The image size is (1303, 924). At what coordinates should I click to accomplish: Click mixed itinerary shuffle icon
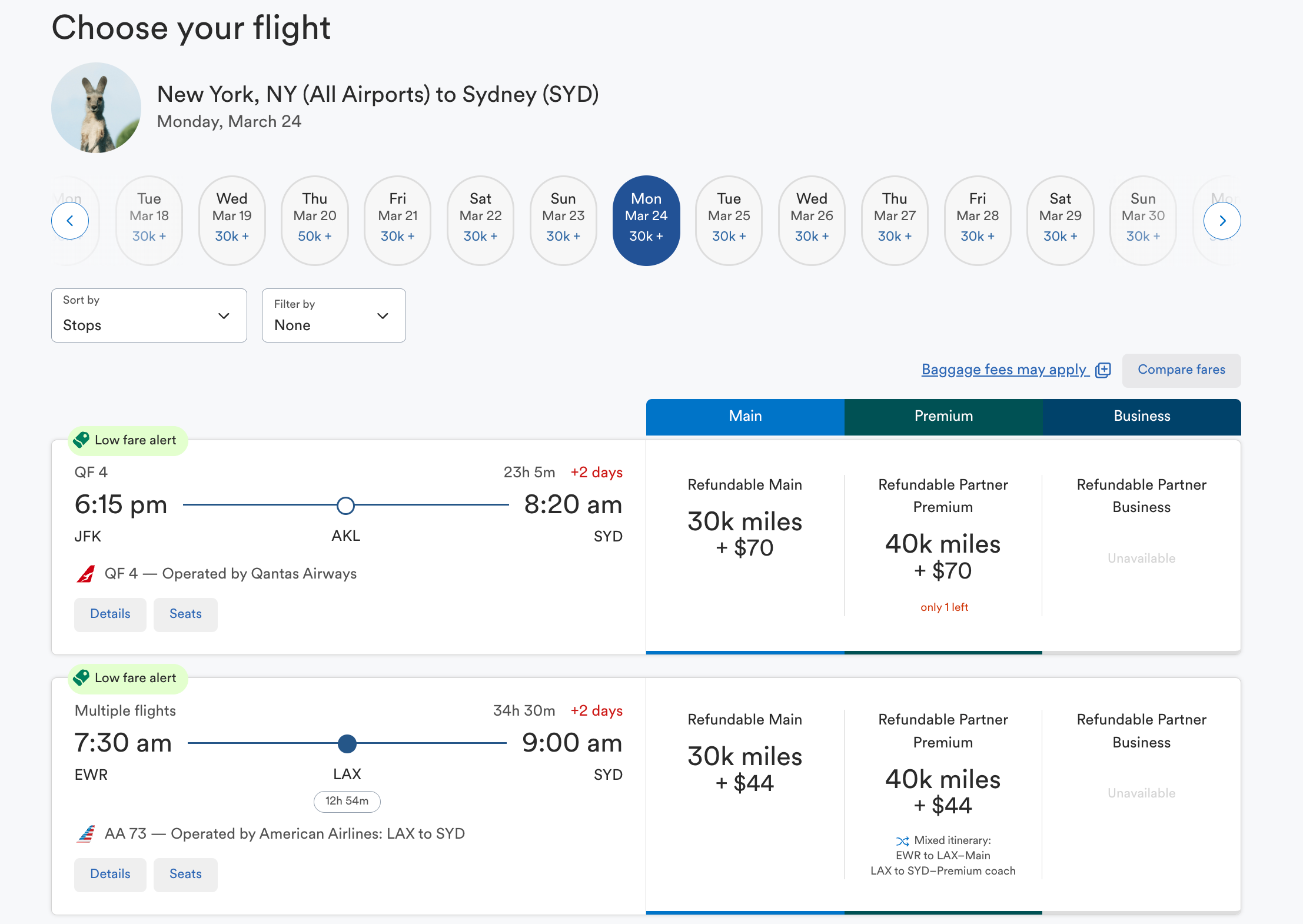click(903, 840)
